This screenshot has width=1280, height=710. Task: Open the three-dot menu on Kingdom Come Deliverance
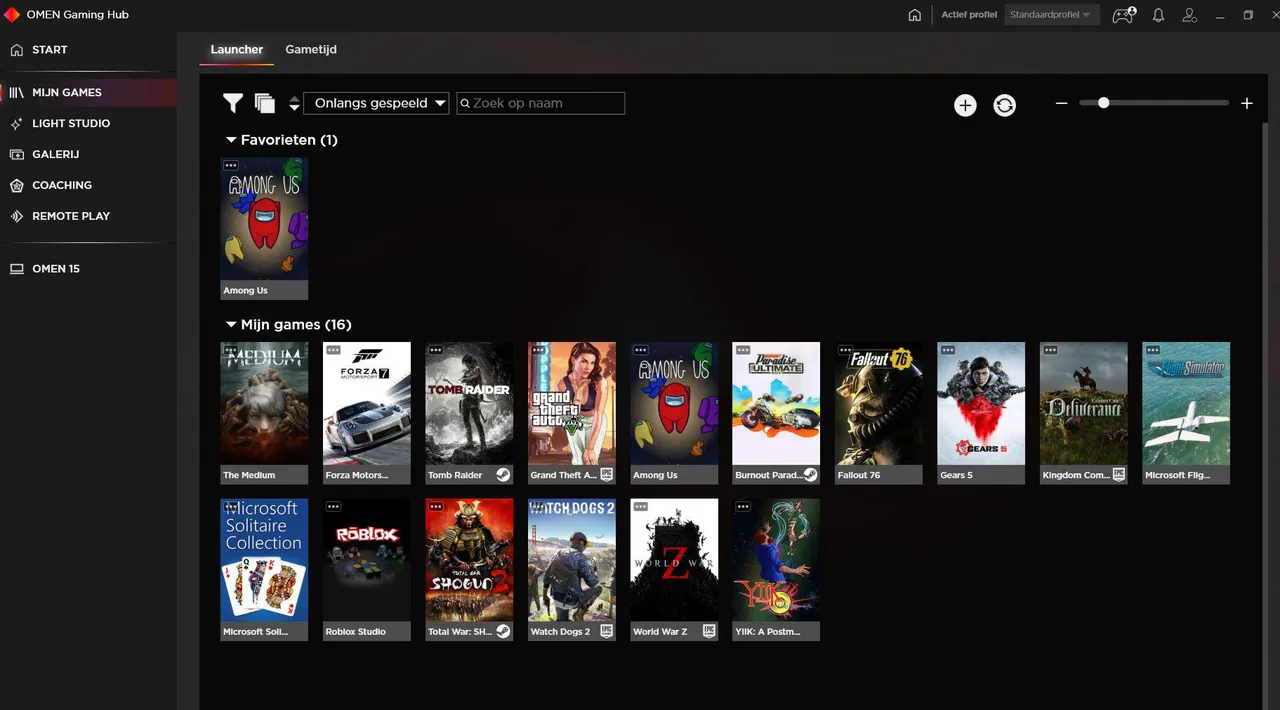click(x=1050, y=350)
